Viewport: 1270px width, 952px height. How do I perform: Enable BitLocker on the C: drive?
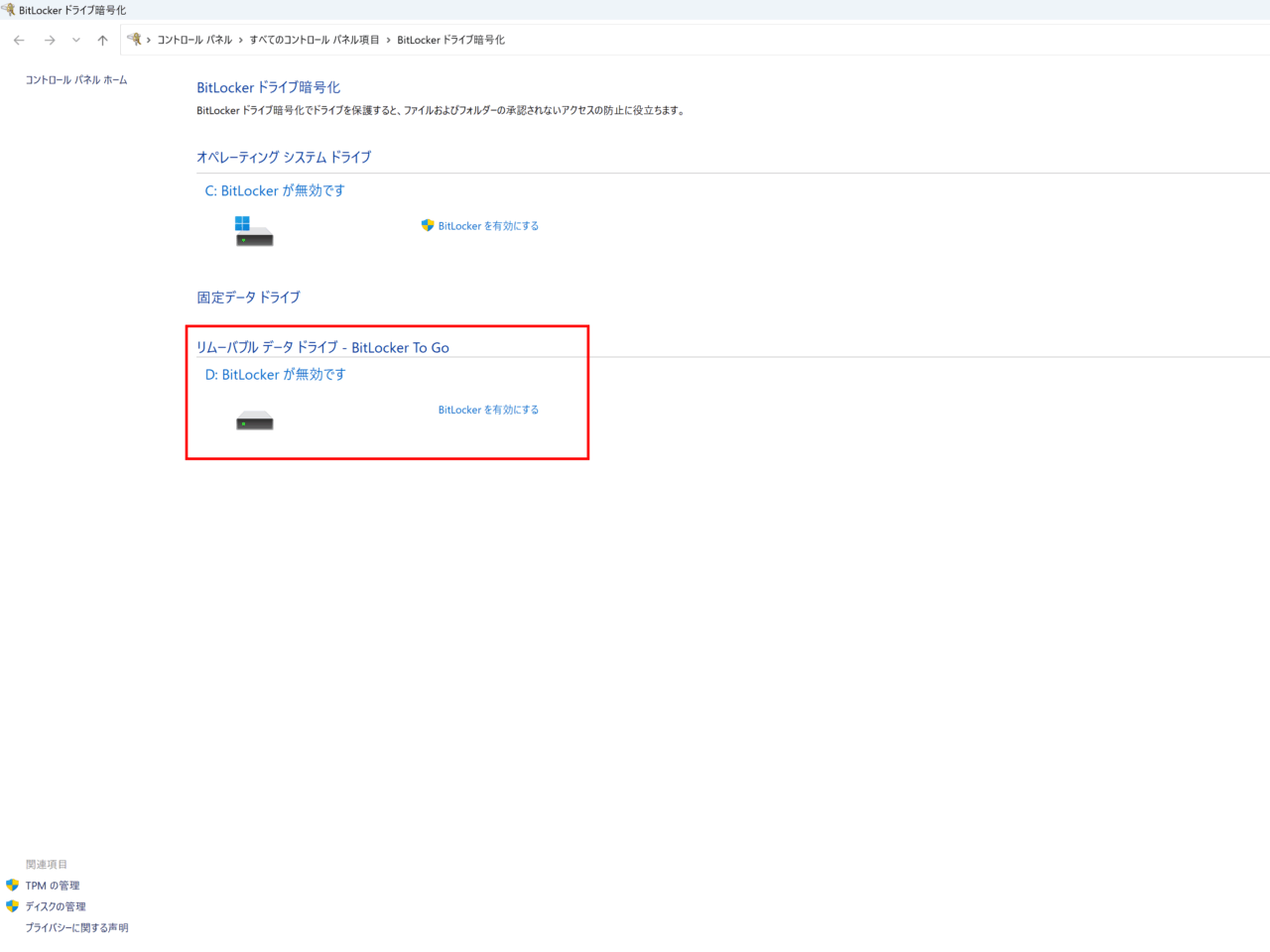pyautogui.click(x=488, y=226)
